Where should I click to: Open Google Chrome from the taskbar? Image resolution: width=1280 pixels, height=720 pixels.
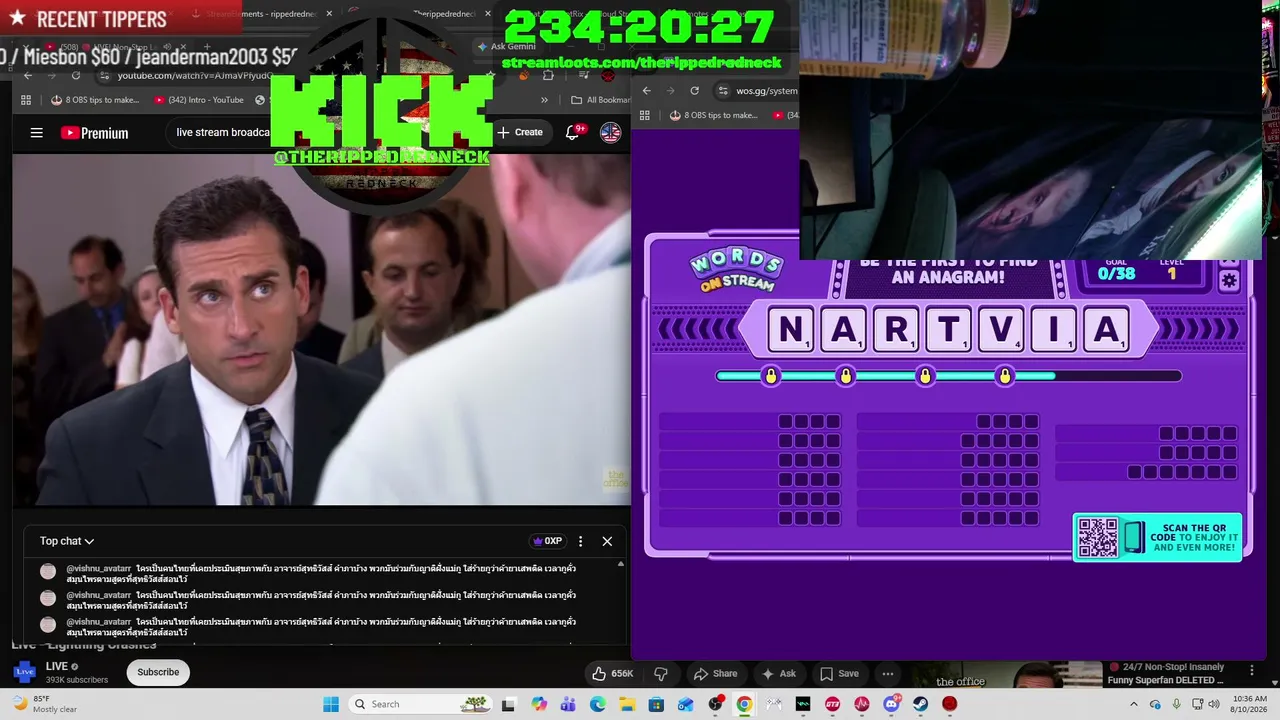pos(744,704)
